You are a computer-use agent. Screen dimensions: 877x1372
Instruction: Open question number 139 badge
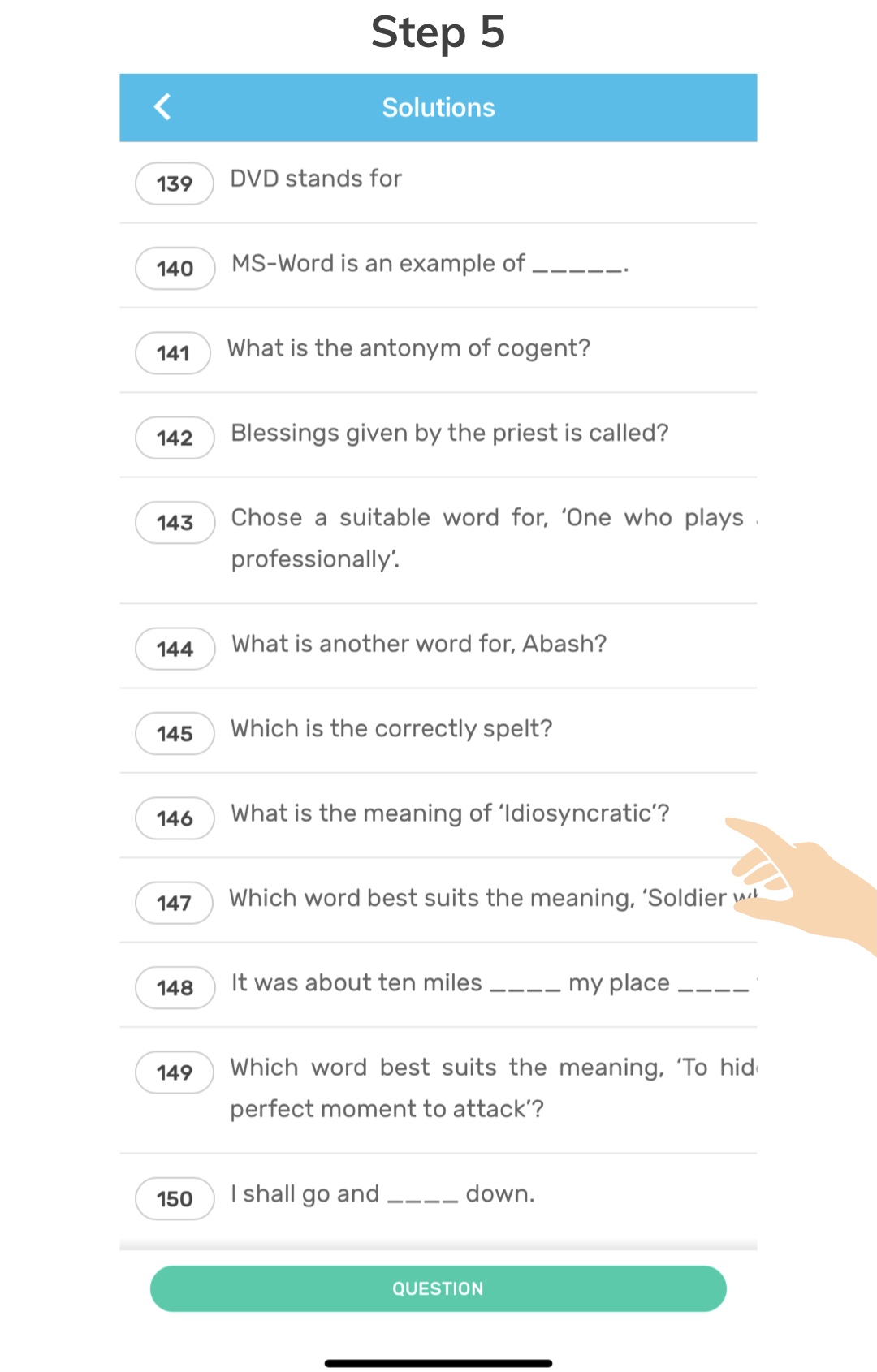pyautogui.click(x=175, y=183)
